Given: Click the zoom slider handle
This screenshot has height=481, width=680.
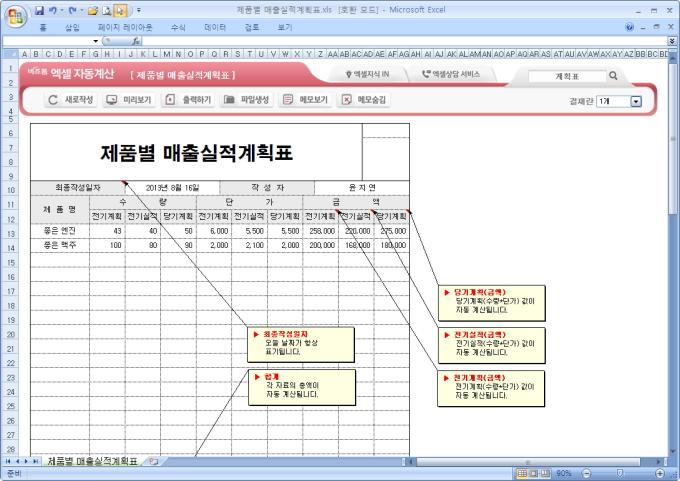Looking at the screenshot, I should tap(620, 473).
